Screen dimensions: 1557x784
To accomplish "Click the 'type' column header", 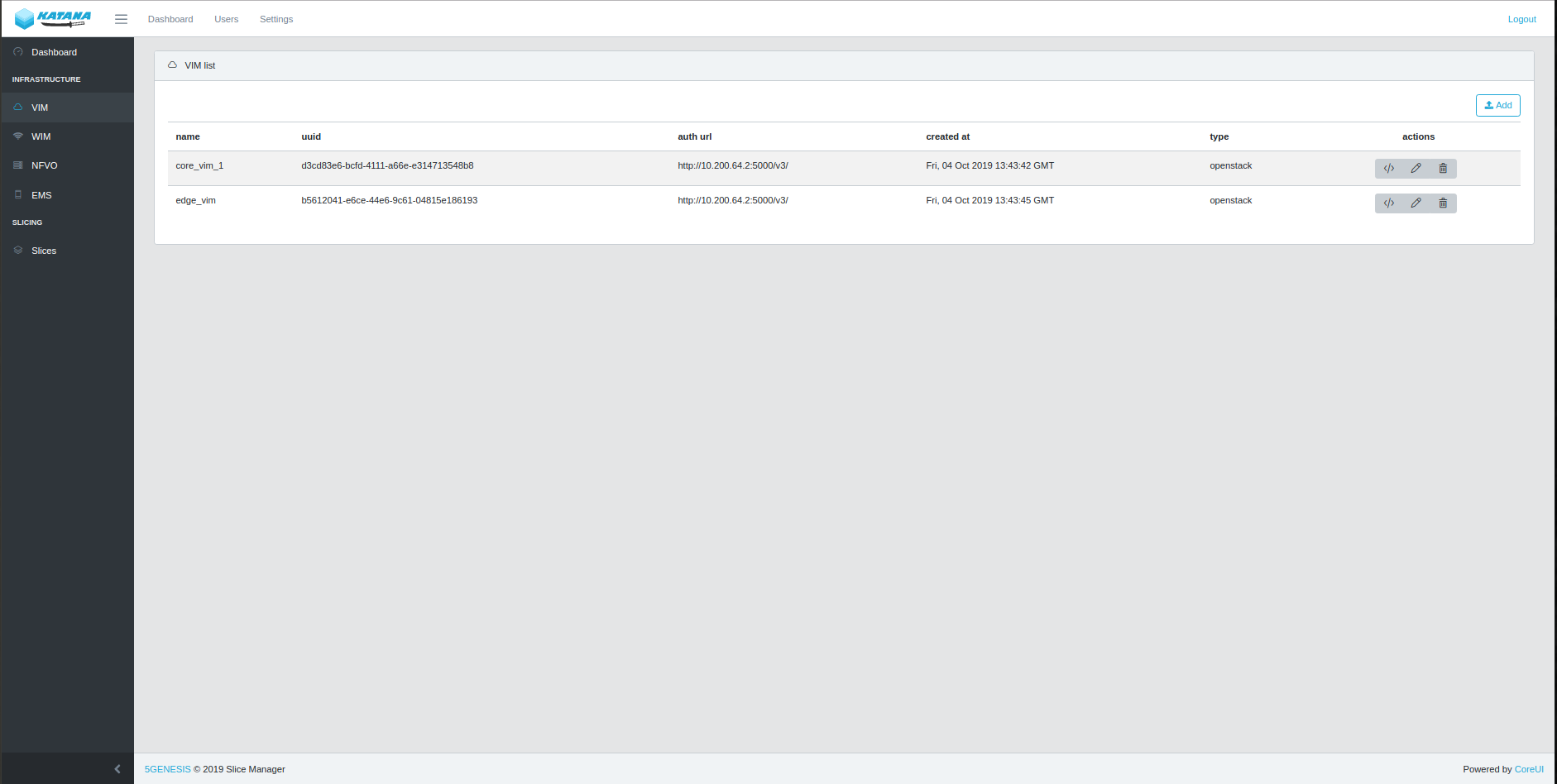I will click(x=1219, y=136).
